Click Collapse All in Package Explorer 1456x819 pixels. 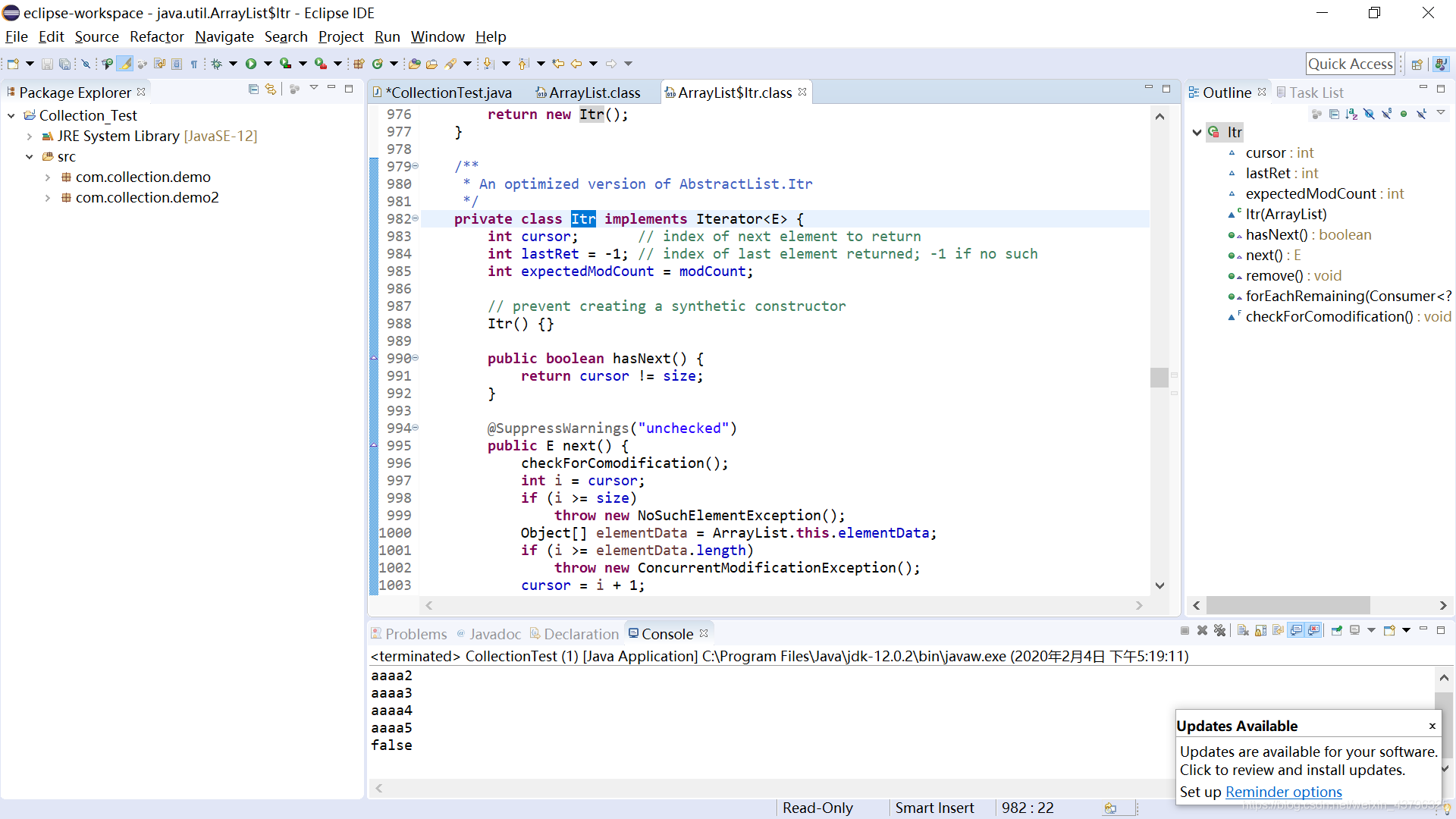[253, 89]
